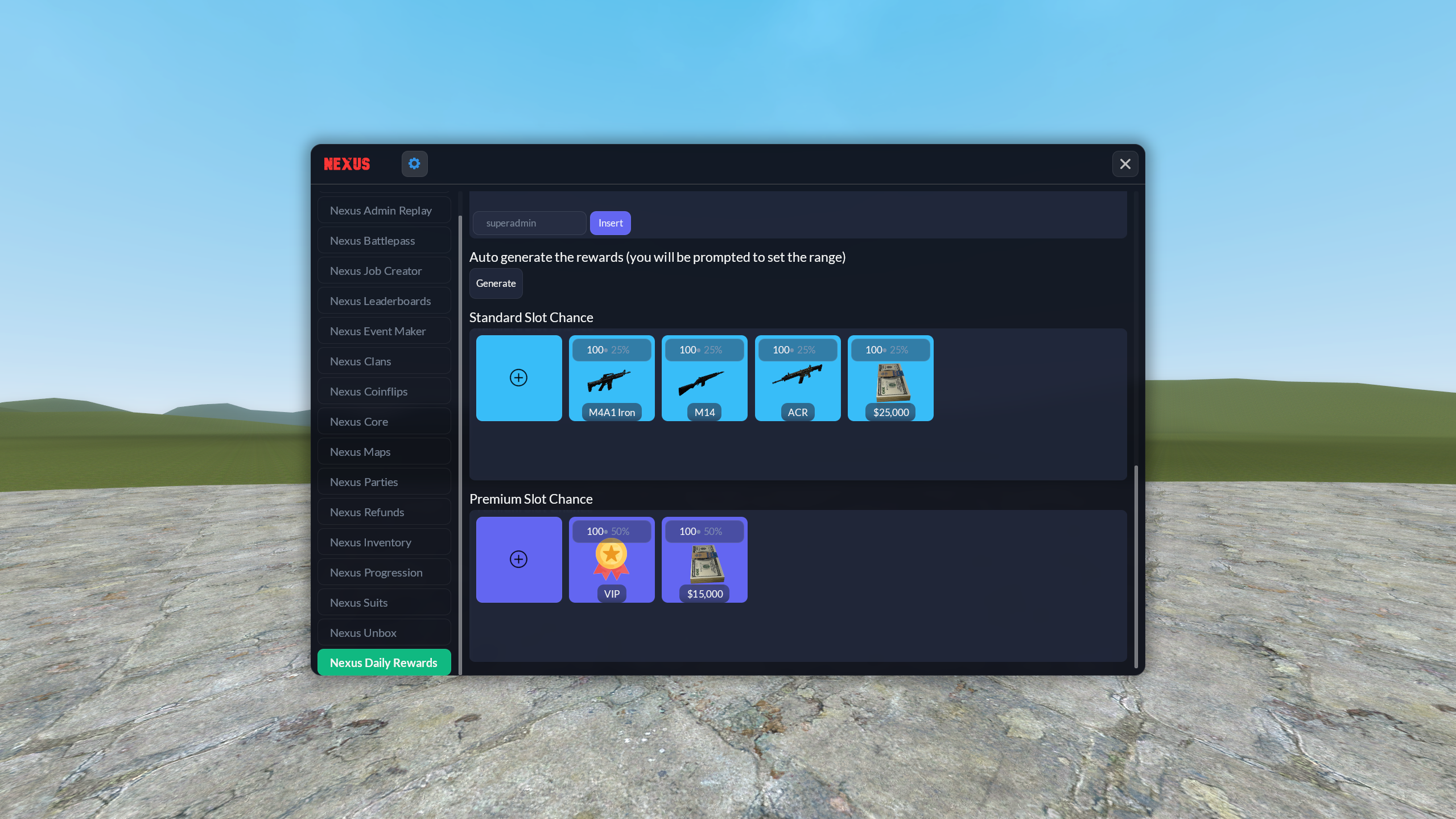
Task: Click the red NEXUS logo
Action: [347, 164]
